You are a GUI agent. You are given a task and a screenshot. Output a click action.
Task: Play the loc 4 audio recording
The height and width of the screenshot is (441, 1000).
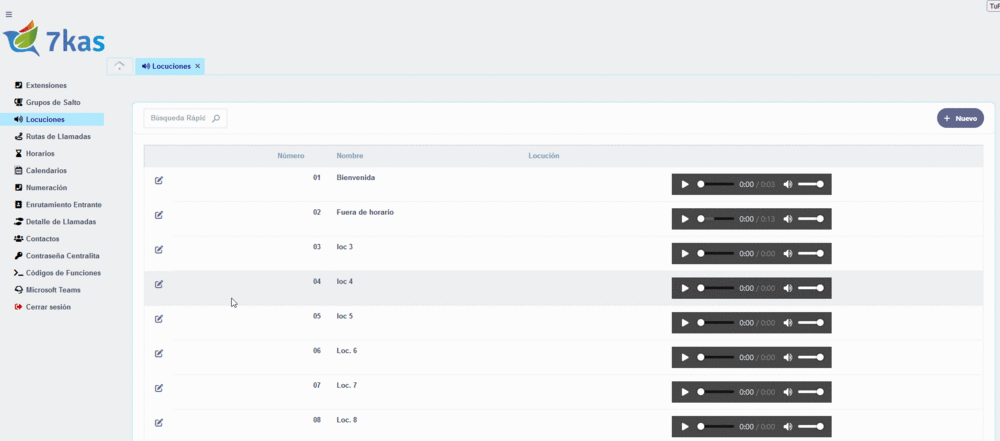click(685, 288)
